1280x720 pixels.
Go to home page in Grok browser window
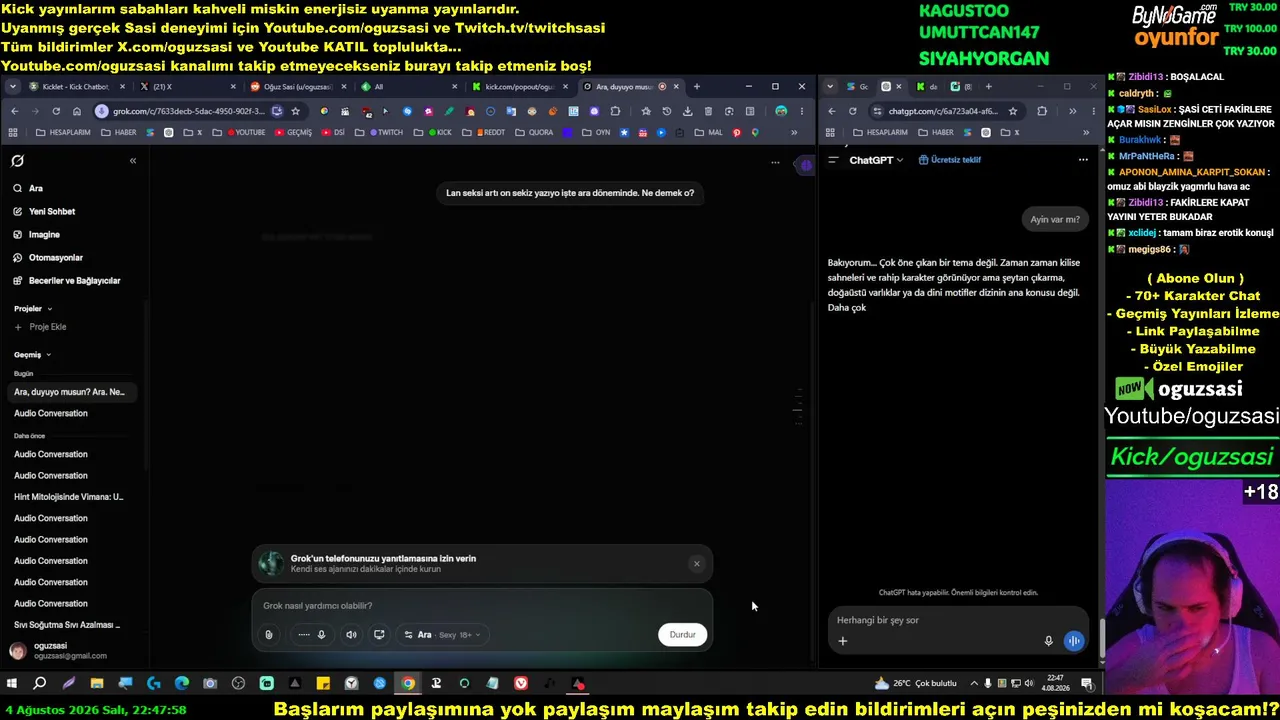click(77, 111)
